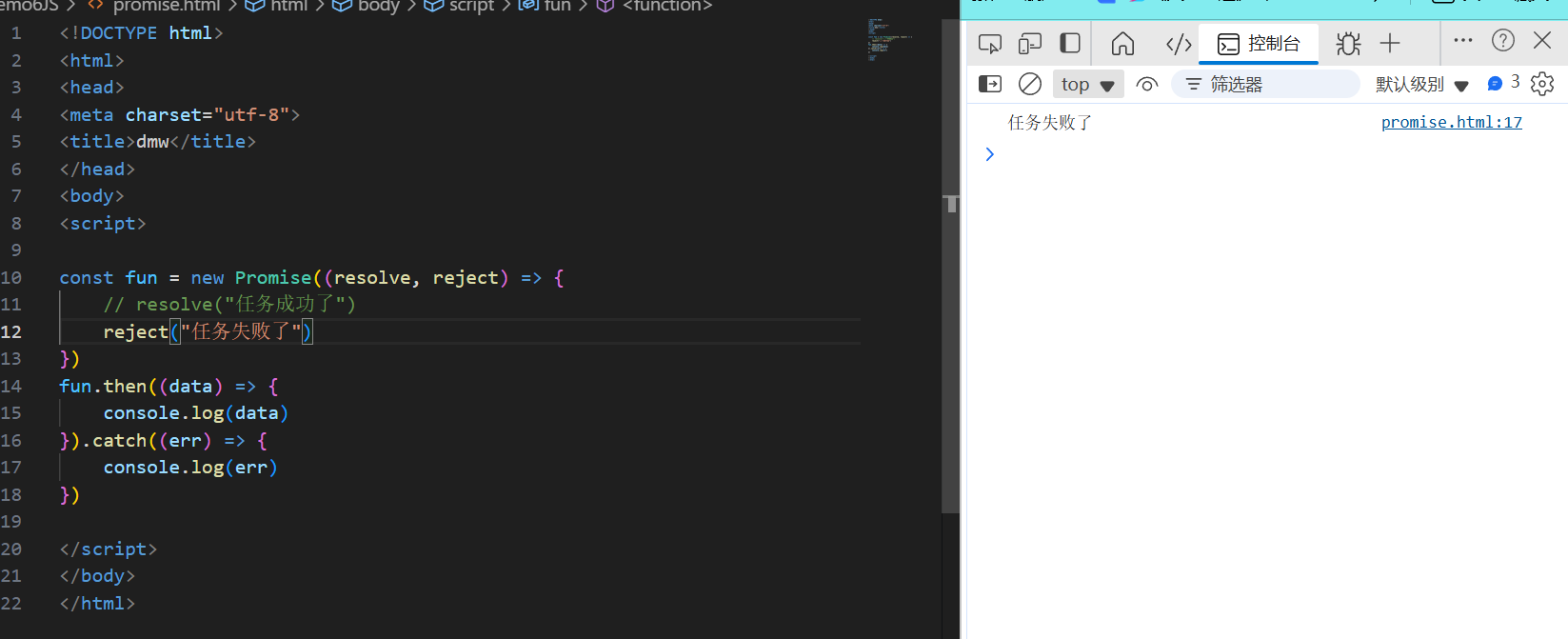Screen dimensions: 1568x639
Task: Activate the inspect element picker icon
Action: [x=990, y=44]
